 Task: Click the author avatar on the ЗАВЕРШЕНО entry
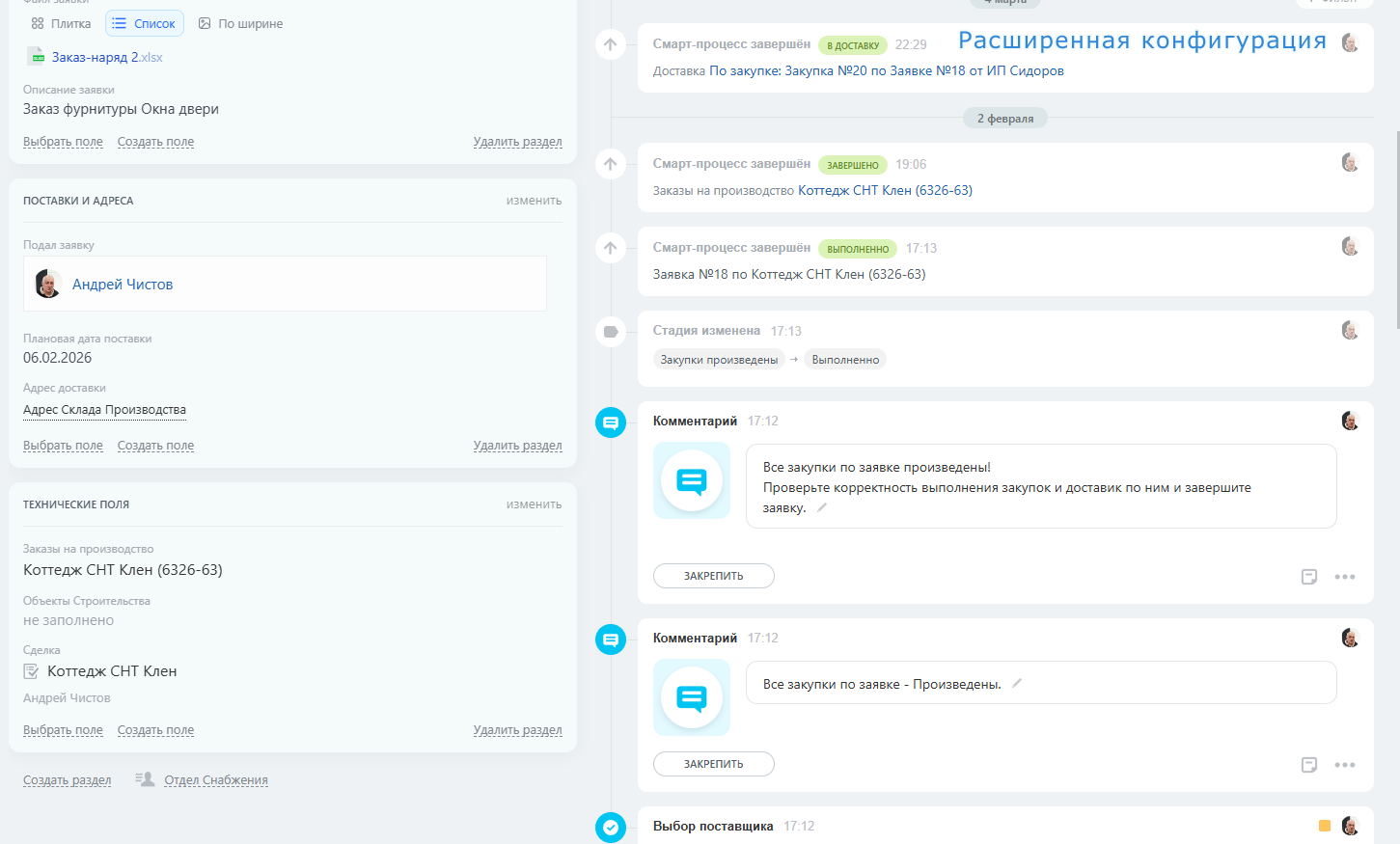tap(1350, 162)
